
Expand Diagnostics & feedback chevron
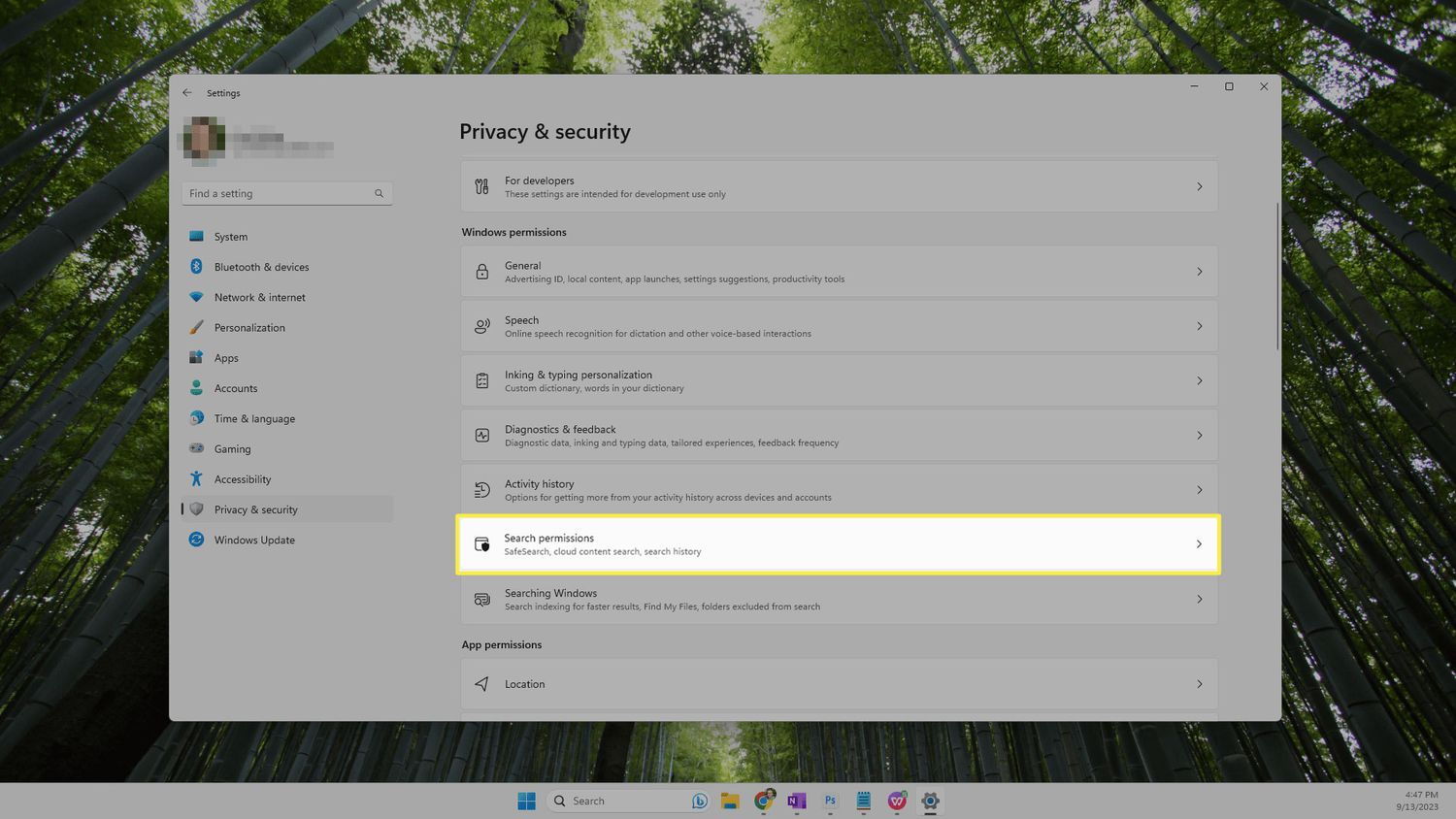pos(1199,436)
